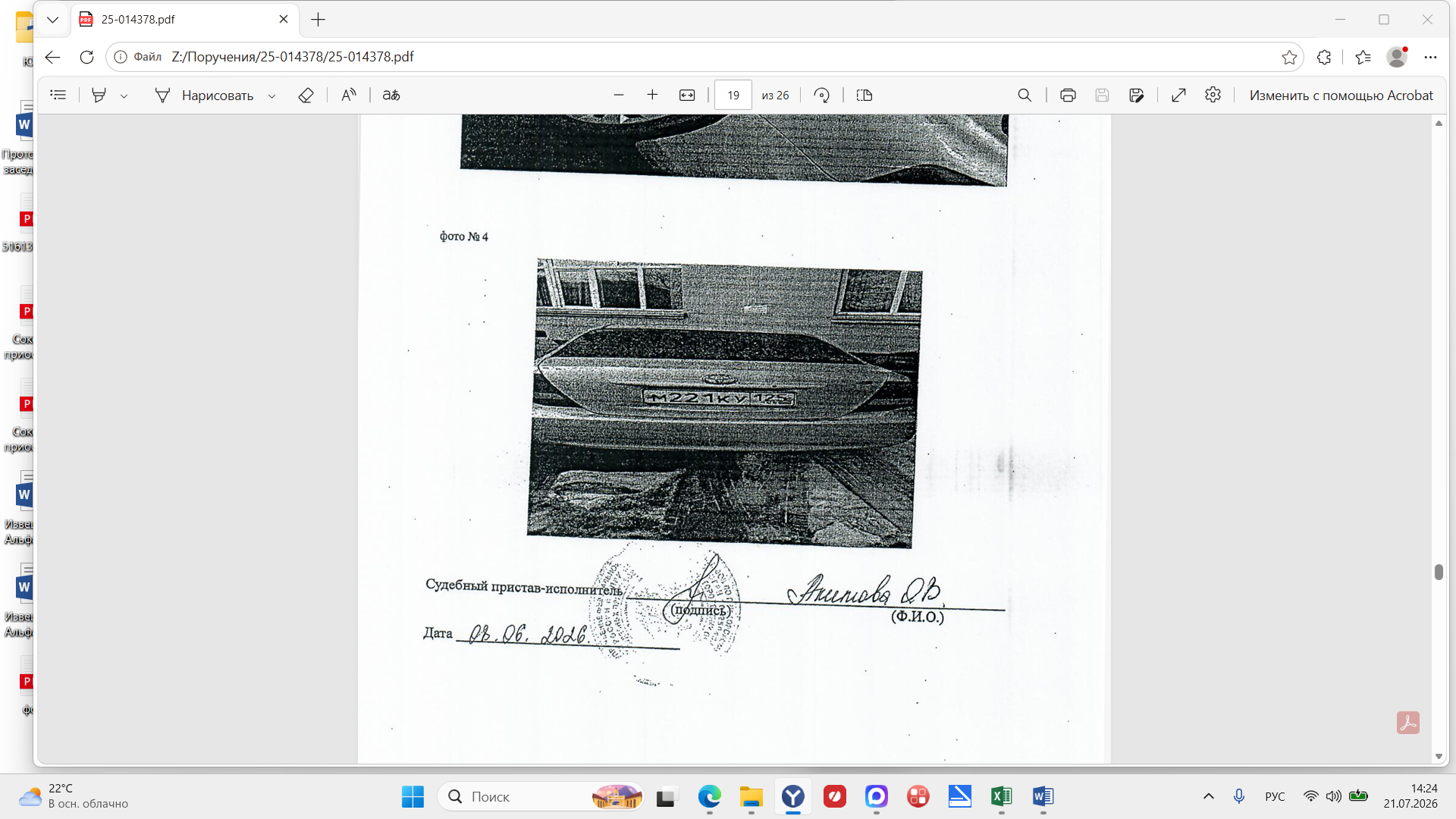Select the highlight tool
This screenshot has width=1456, height=819.
click(99, 95)
